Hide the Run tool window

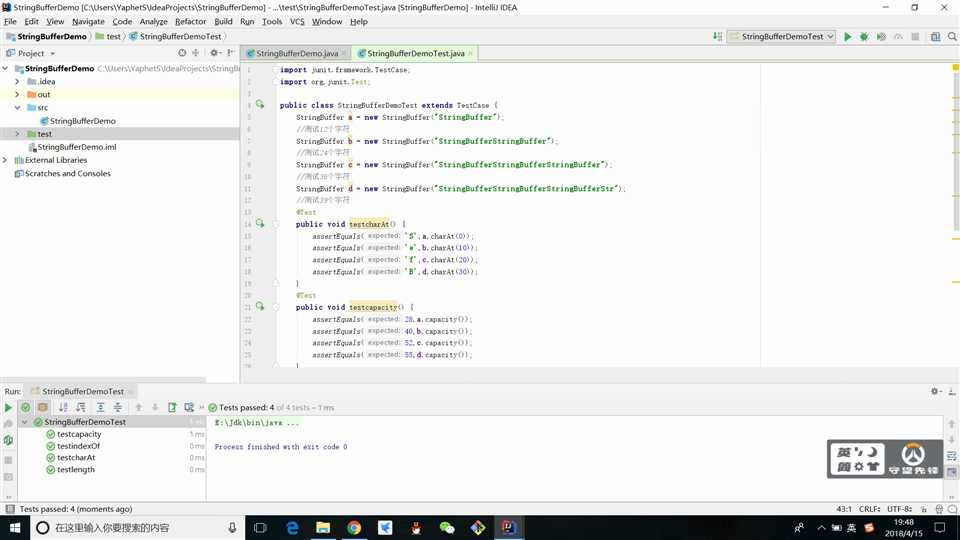pos(951,391)
